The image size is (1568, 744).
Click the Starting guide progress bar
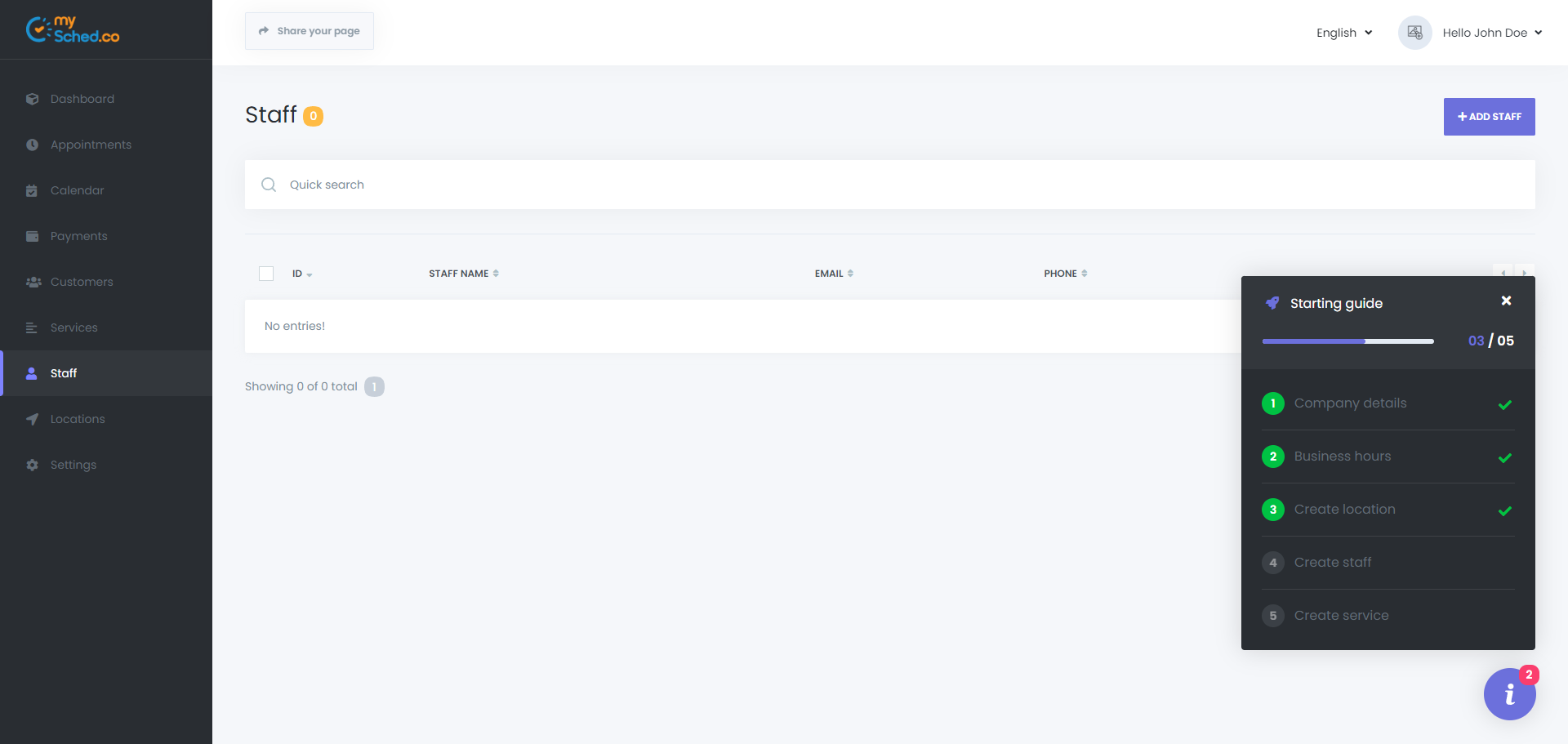pos(1347,341)
